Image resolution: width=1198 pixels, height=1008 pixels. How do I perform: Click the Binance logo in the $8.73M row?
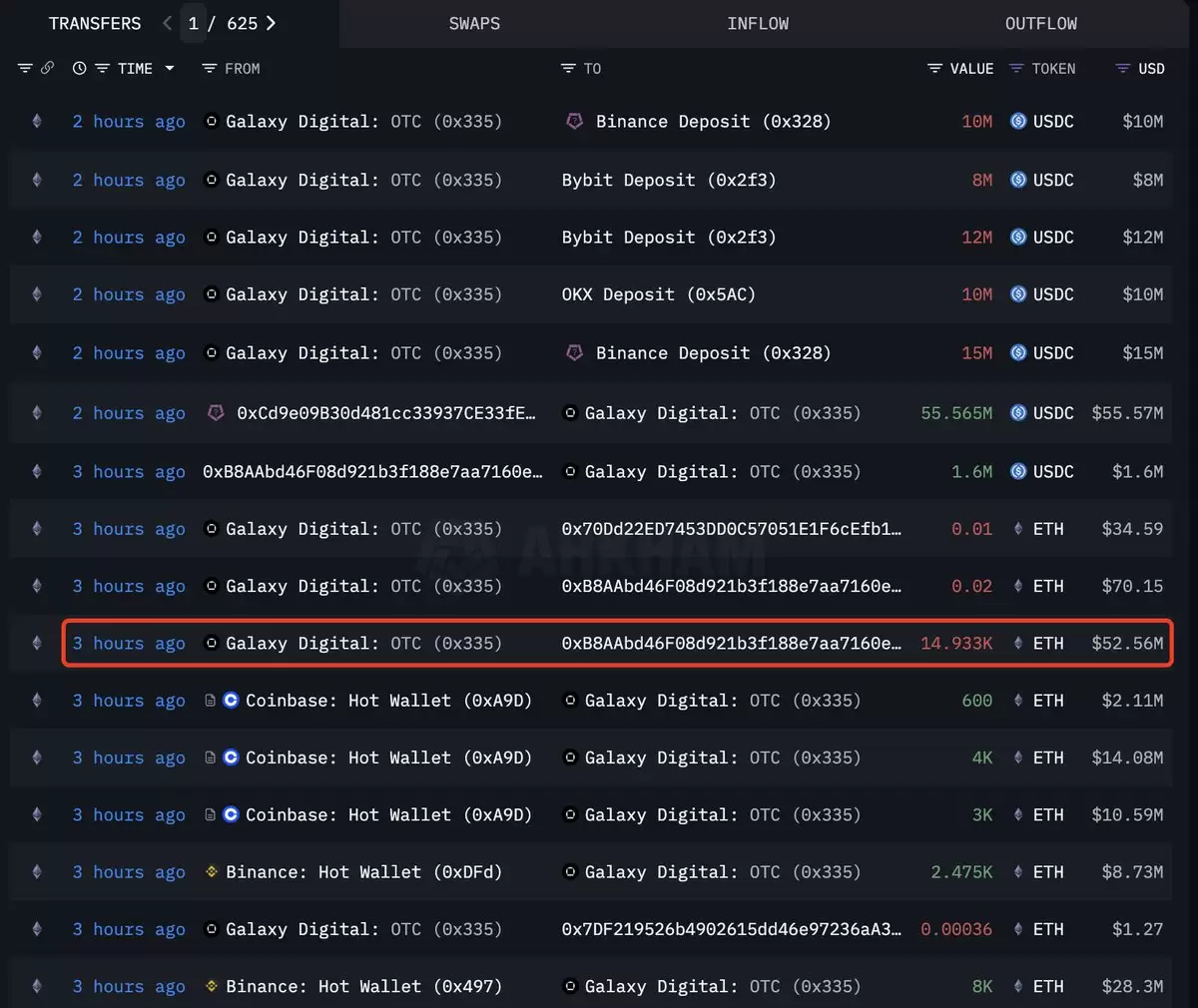(211, 872)
